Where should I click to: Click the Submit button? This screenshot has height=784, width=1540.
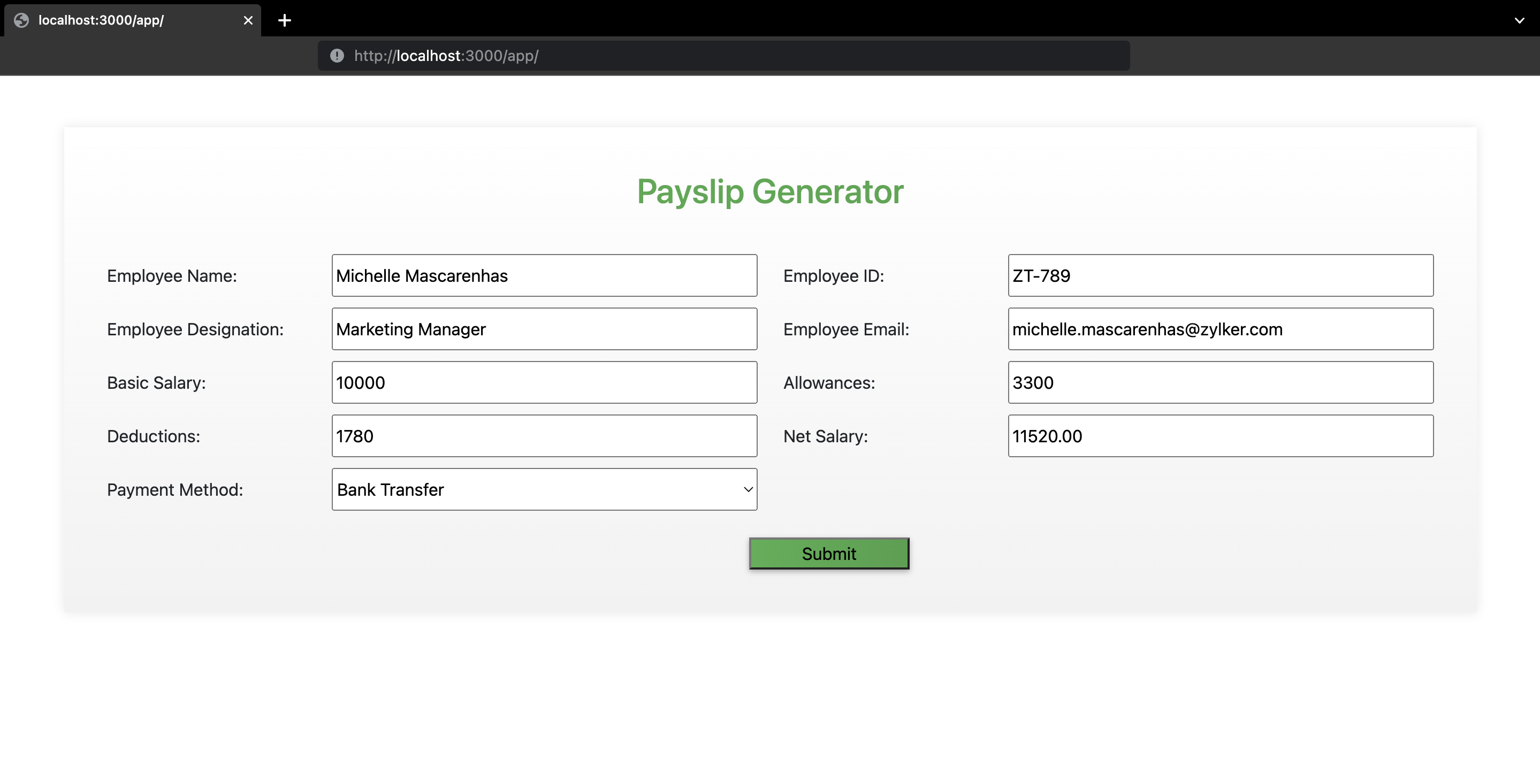(x=829, y=553)
